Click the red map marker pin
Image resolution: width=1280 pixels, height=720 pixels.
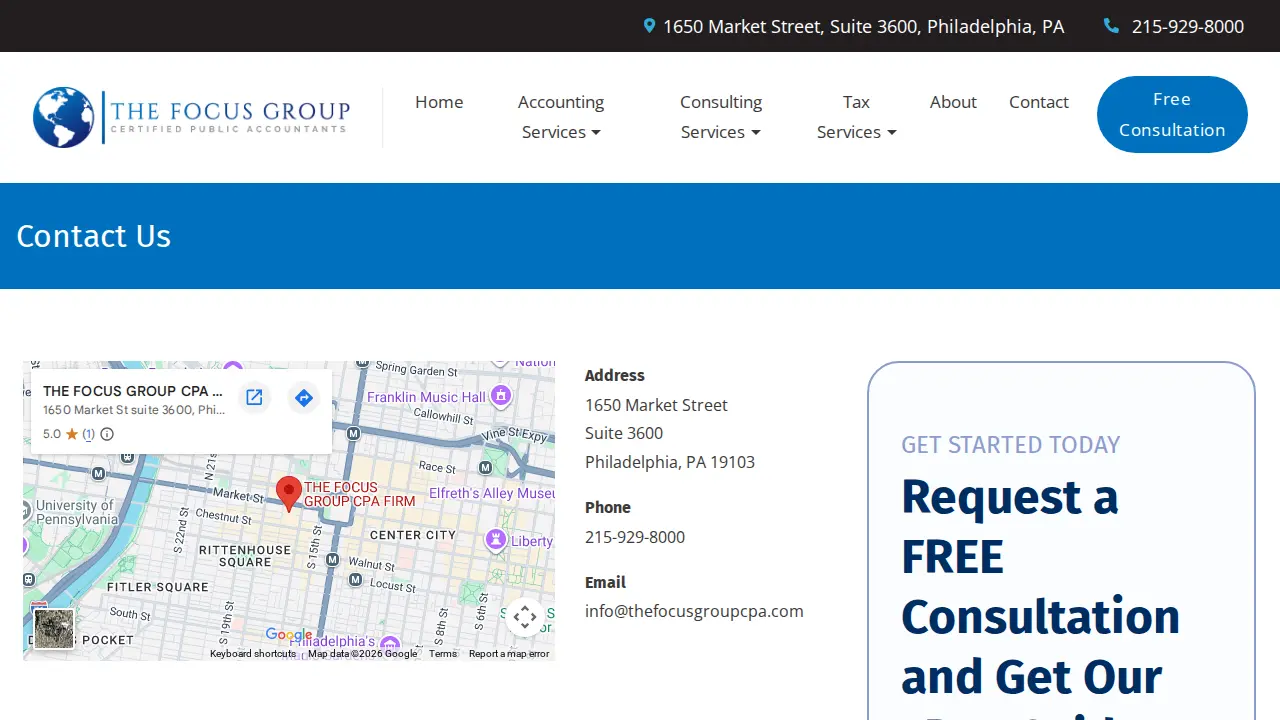289,494
